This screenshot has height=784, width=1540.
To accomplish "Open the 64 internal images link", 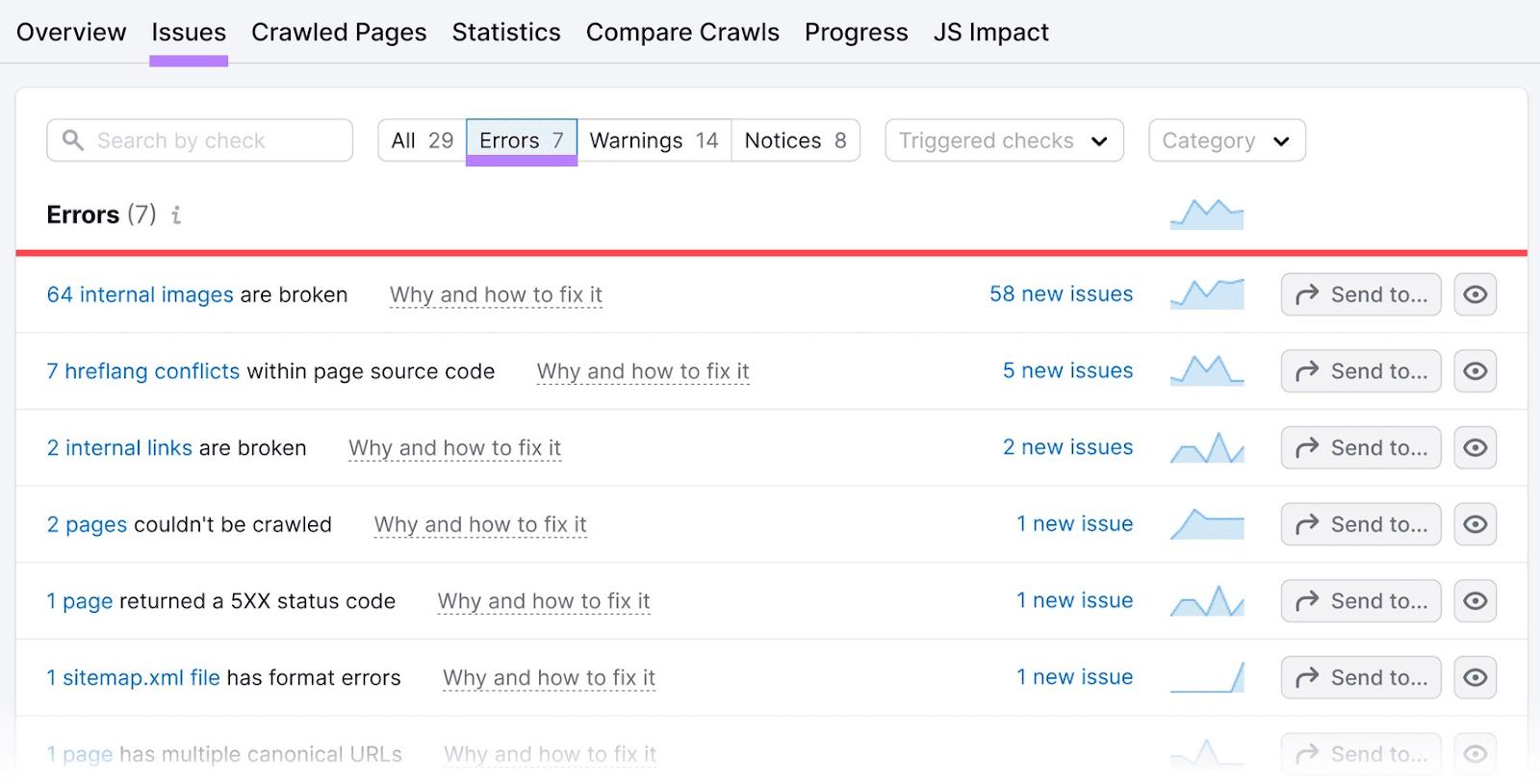I will (141, 294).
